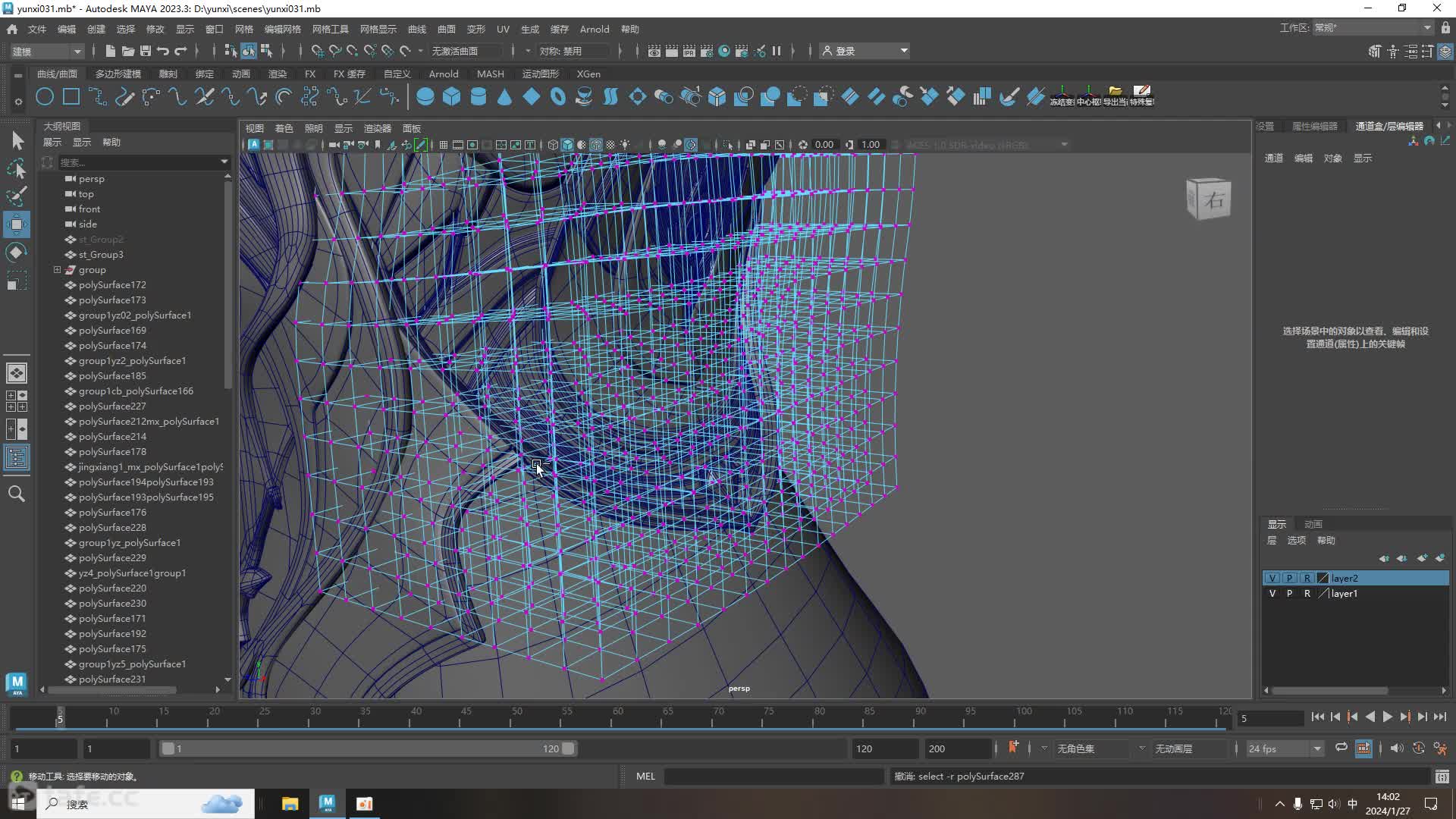
Task: Open the 24 fps frame rate dropdown
Action: coord(1285,748)
